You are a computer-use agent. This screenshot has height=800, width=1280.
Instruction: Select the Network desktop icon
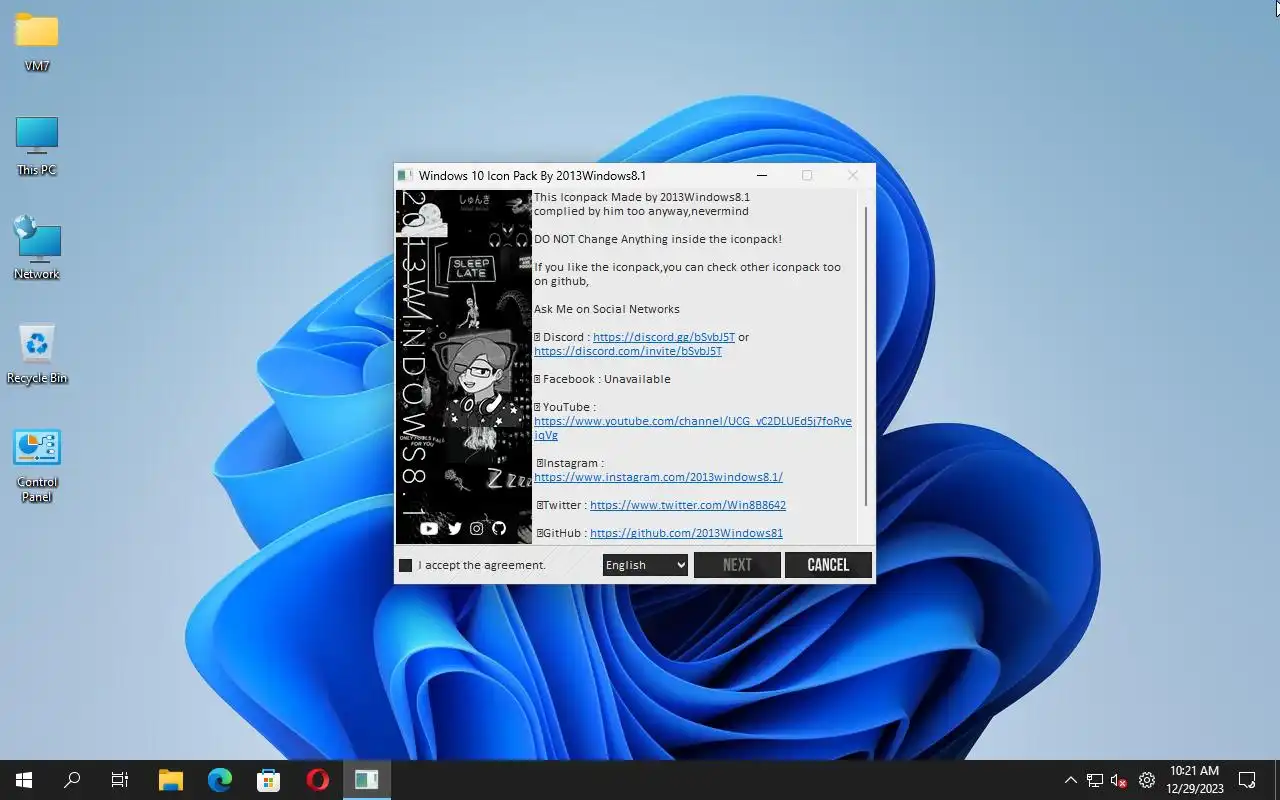pos(37,248)
